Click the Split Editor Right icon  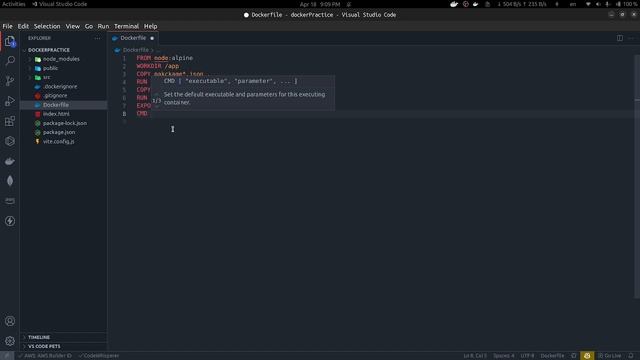620,38
